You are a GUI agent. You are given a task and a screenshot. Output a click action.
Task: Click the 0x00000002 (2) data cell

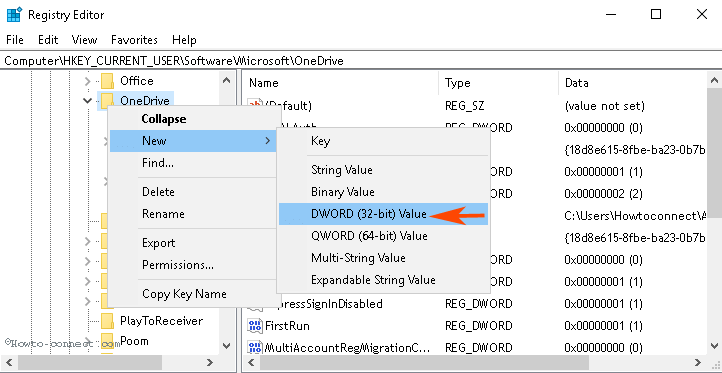click(x=603, y=193)
